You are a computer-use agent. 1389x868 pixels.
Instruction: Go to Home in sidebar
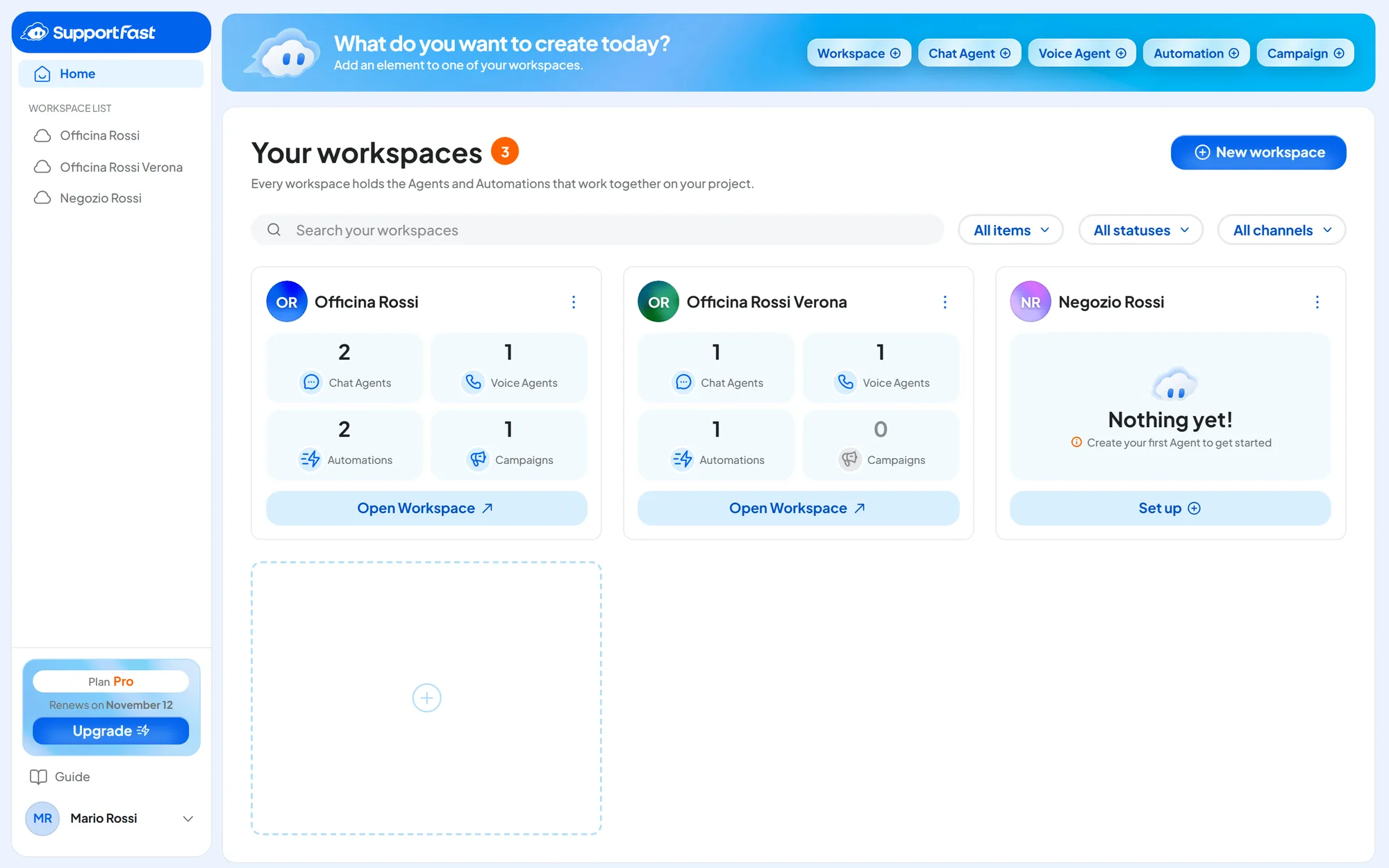coord(111,74)
